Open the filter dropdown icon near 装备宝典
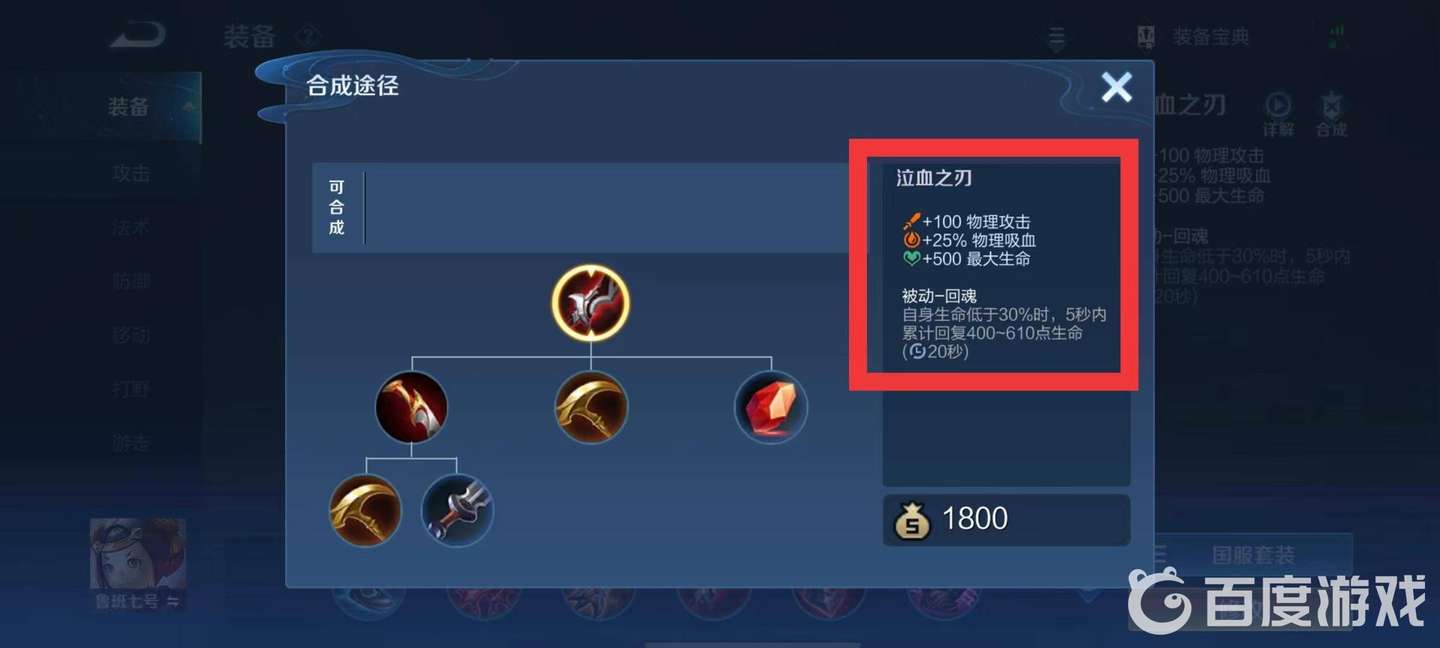 coord(1056,38)
